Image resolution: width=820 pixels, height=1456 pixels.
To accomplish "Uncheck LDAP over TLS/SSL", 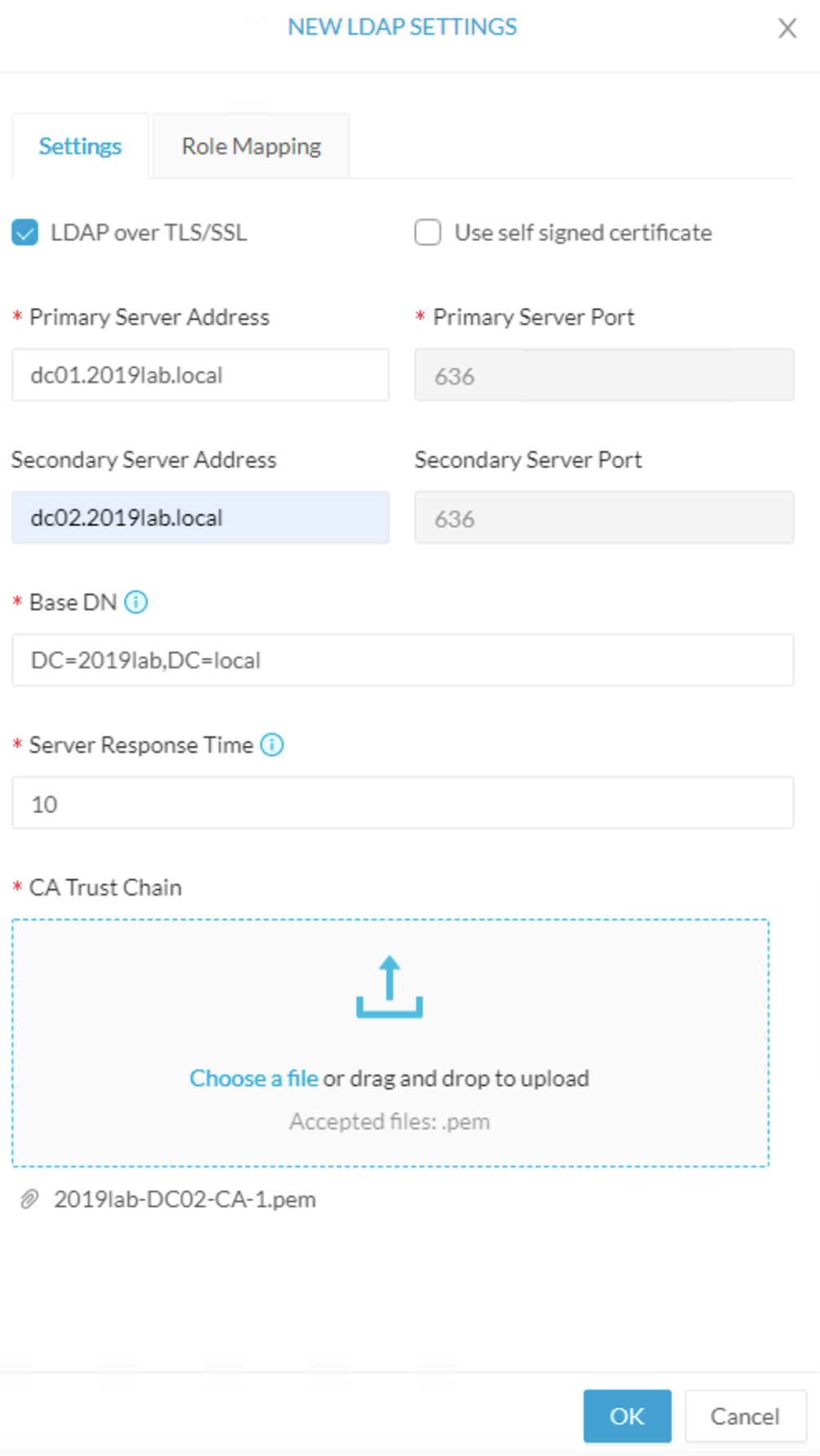I will pos(25,233).
